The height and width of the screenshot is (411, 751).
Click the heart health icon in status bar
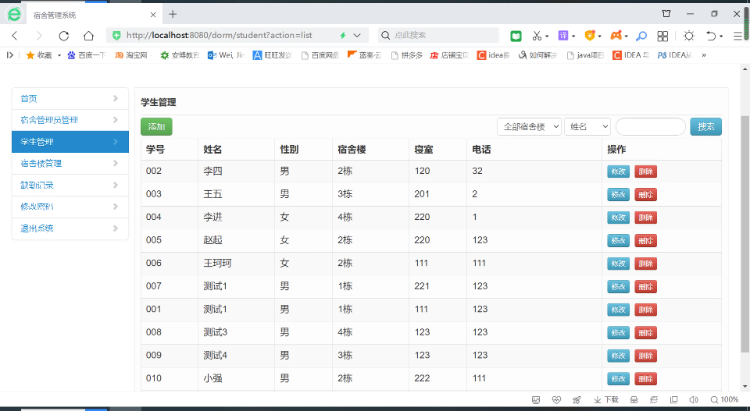556,400
